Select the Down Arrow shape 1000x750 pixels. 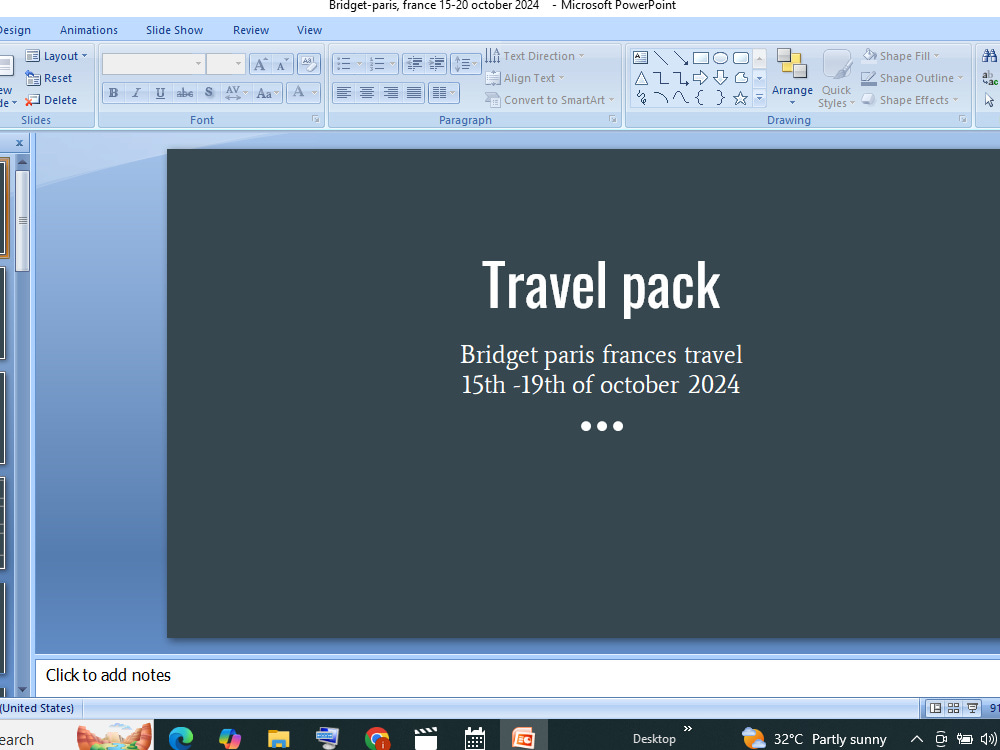click(720, 78)
